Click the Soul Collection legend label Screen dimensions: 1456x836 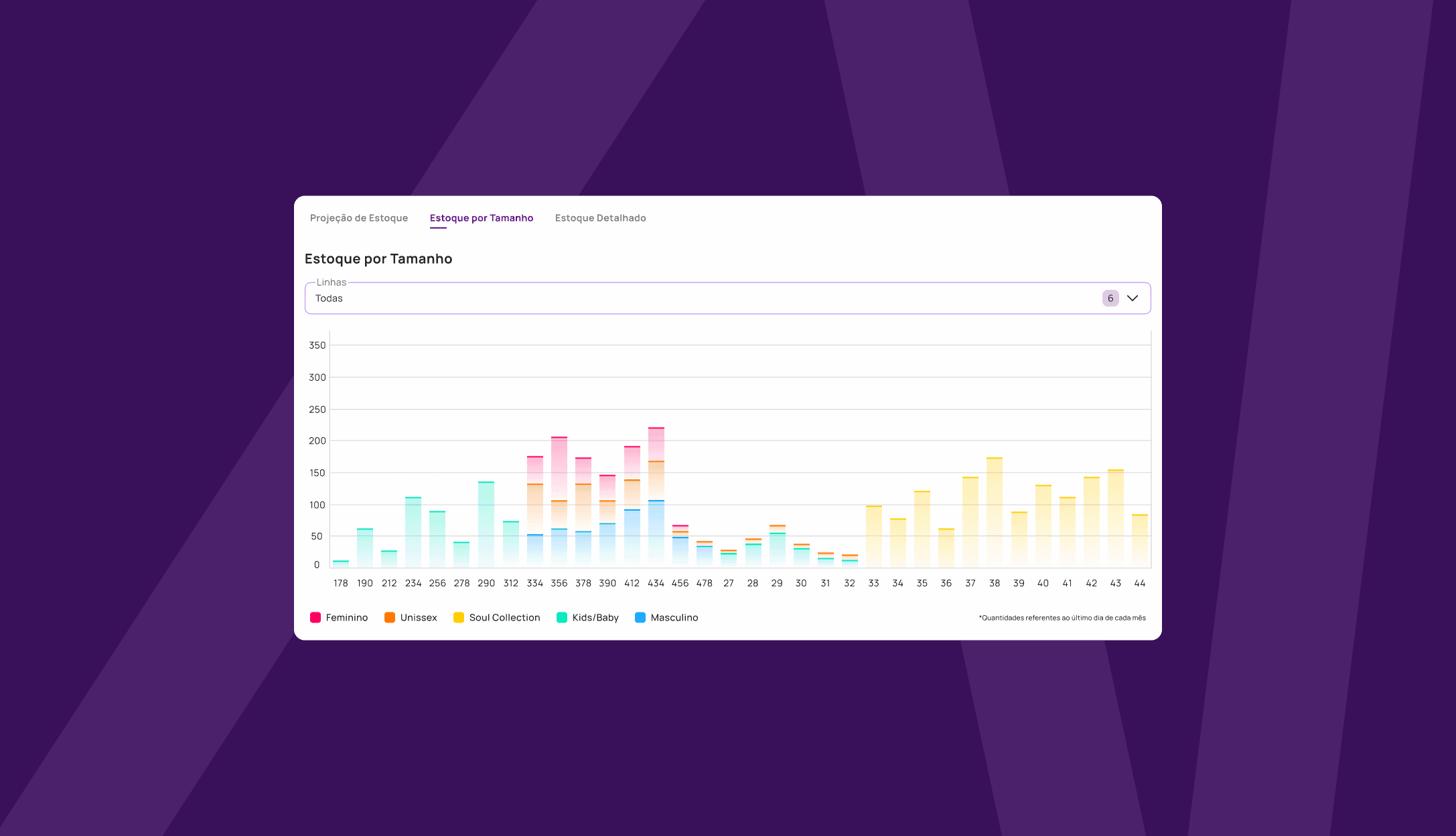504,618
